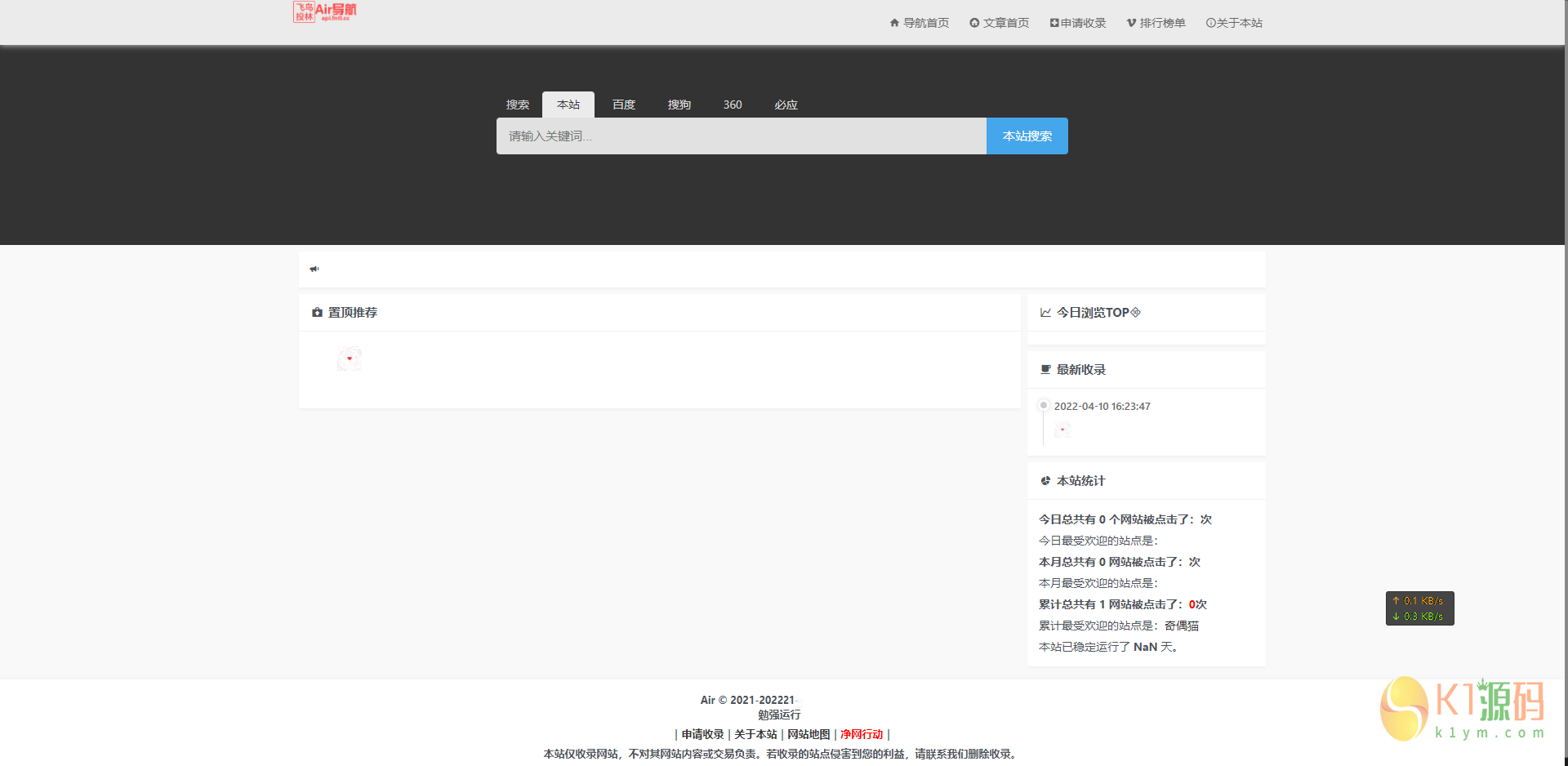Click the coffee icon beside 最新收录
This screenshot has width=1568, height=766.
(1045, 369)
